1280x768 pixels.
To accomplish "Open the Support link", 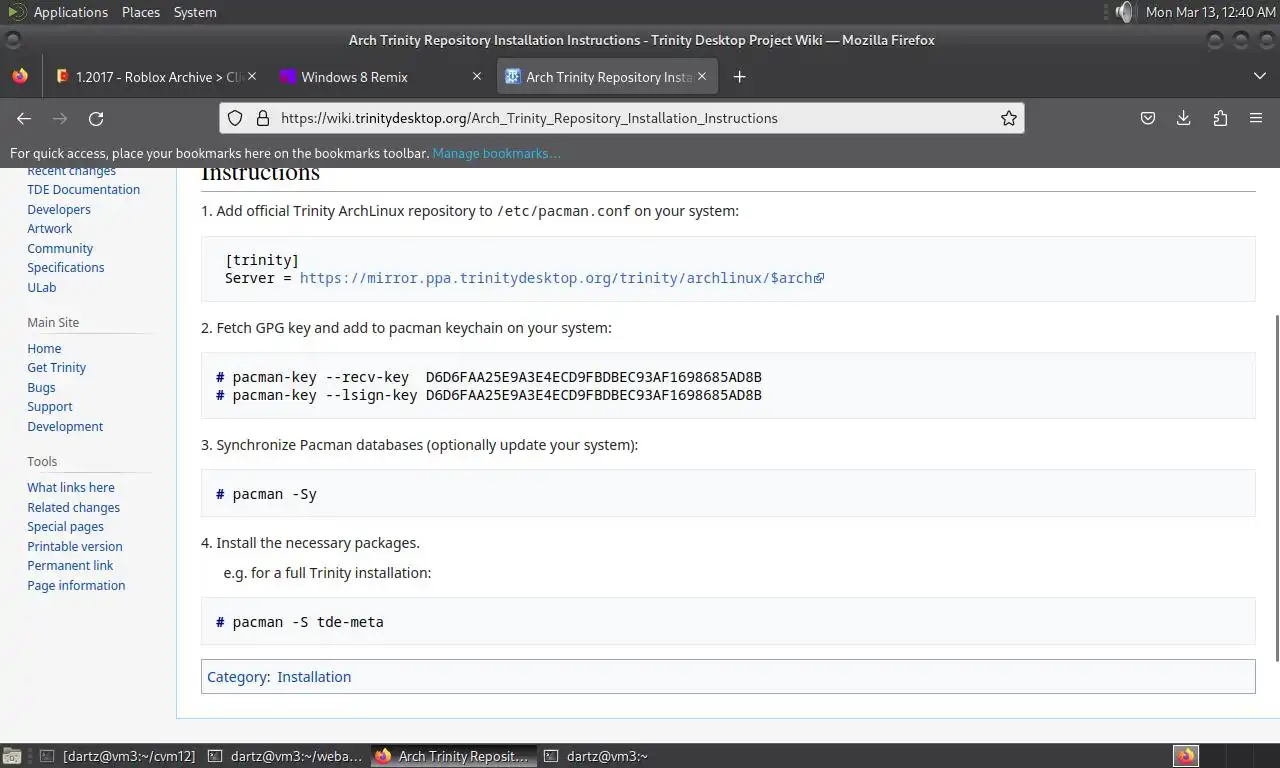I will point(50,407).
